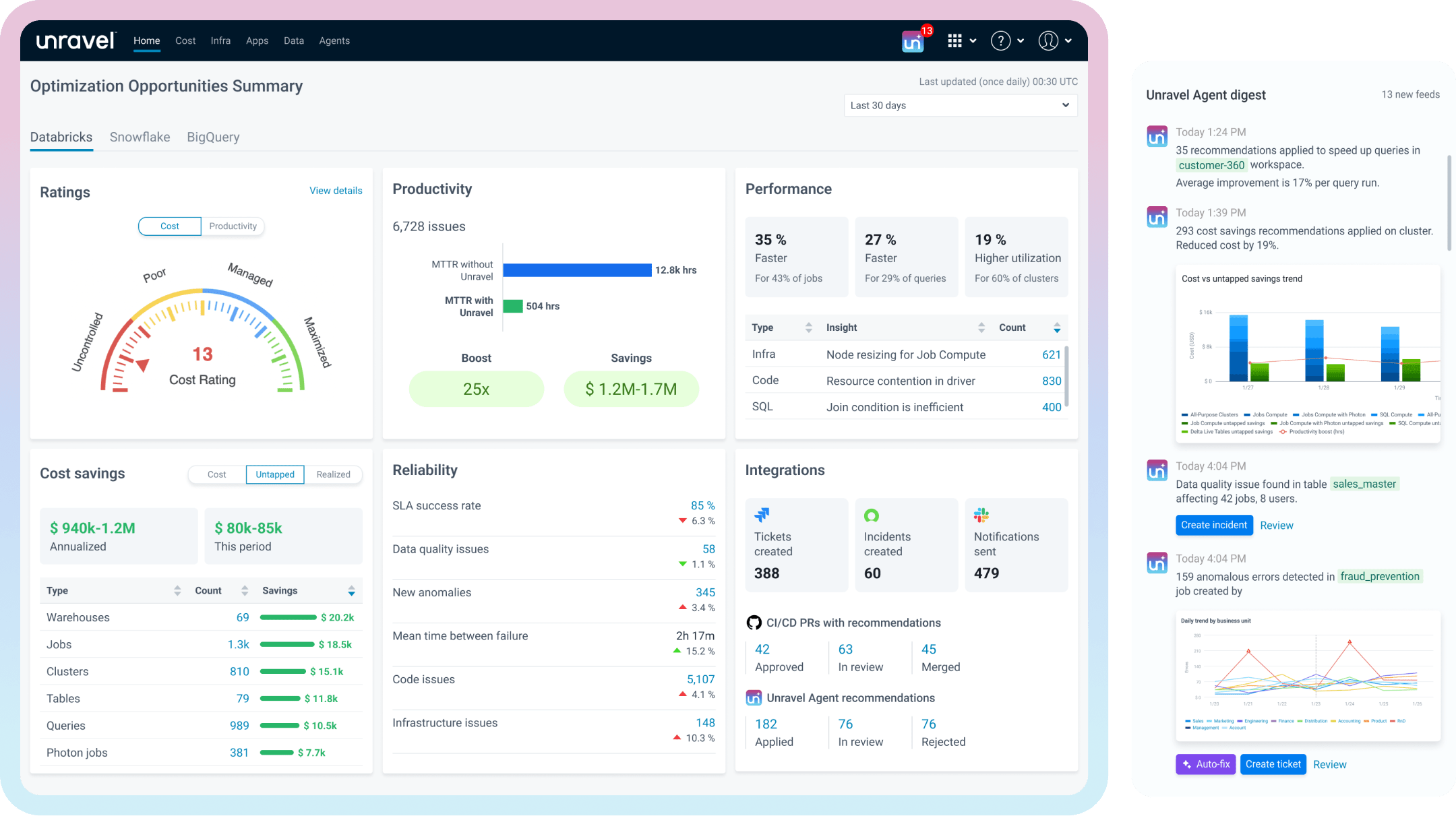
Task: Click the incidents icon on Incidents created card
Action: (872, 515)
